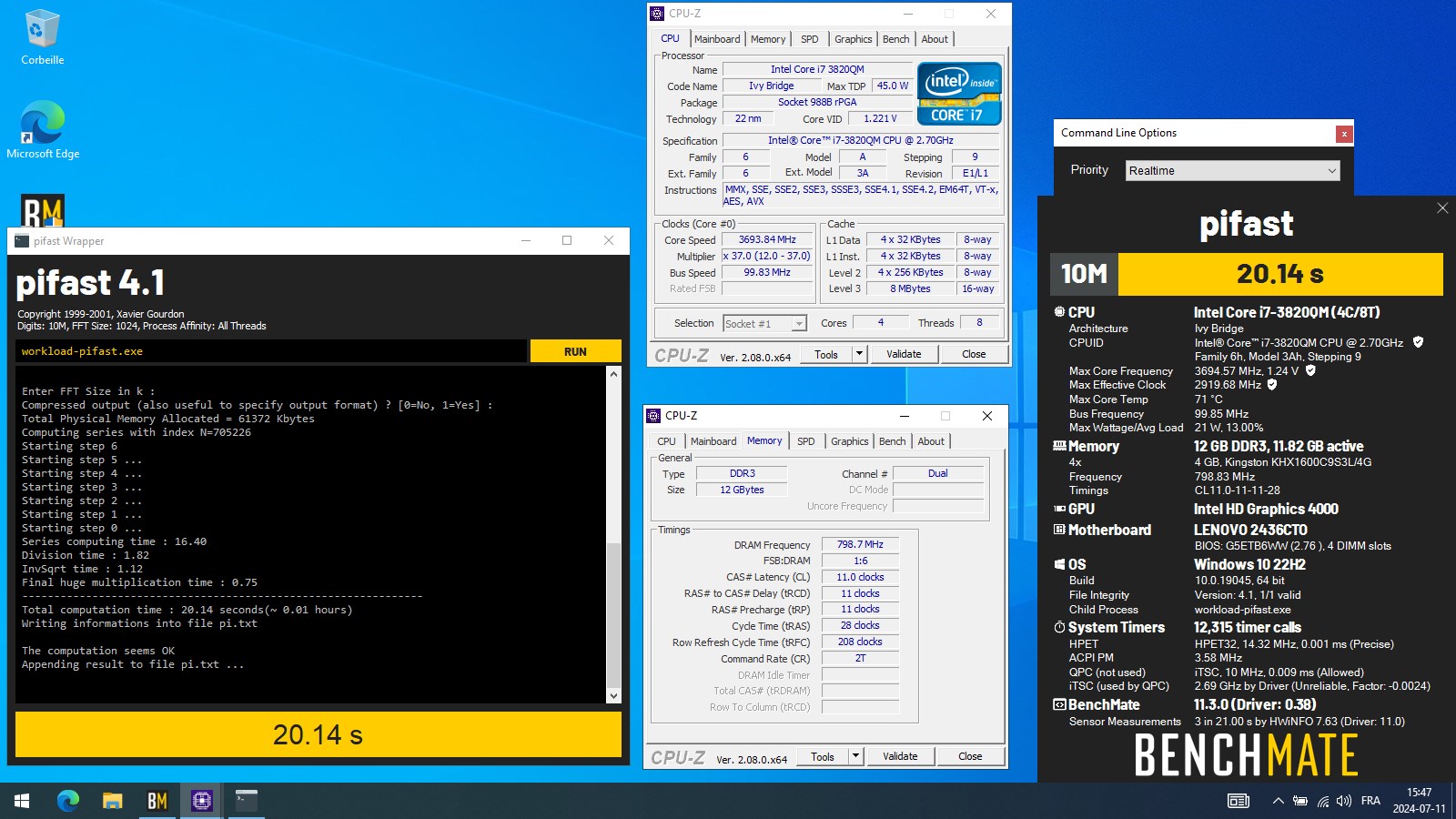Image resolution: width=1456 pixels, height=819 pixels.
Task: Open Tools dropdown arrow in CPU-Z Memory window
Action: coord(855,756)
